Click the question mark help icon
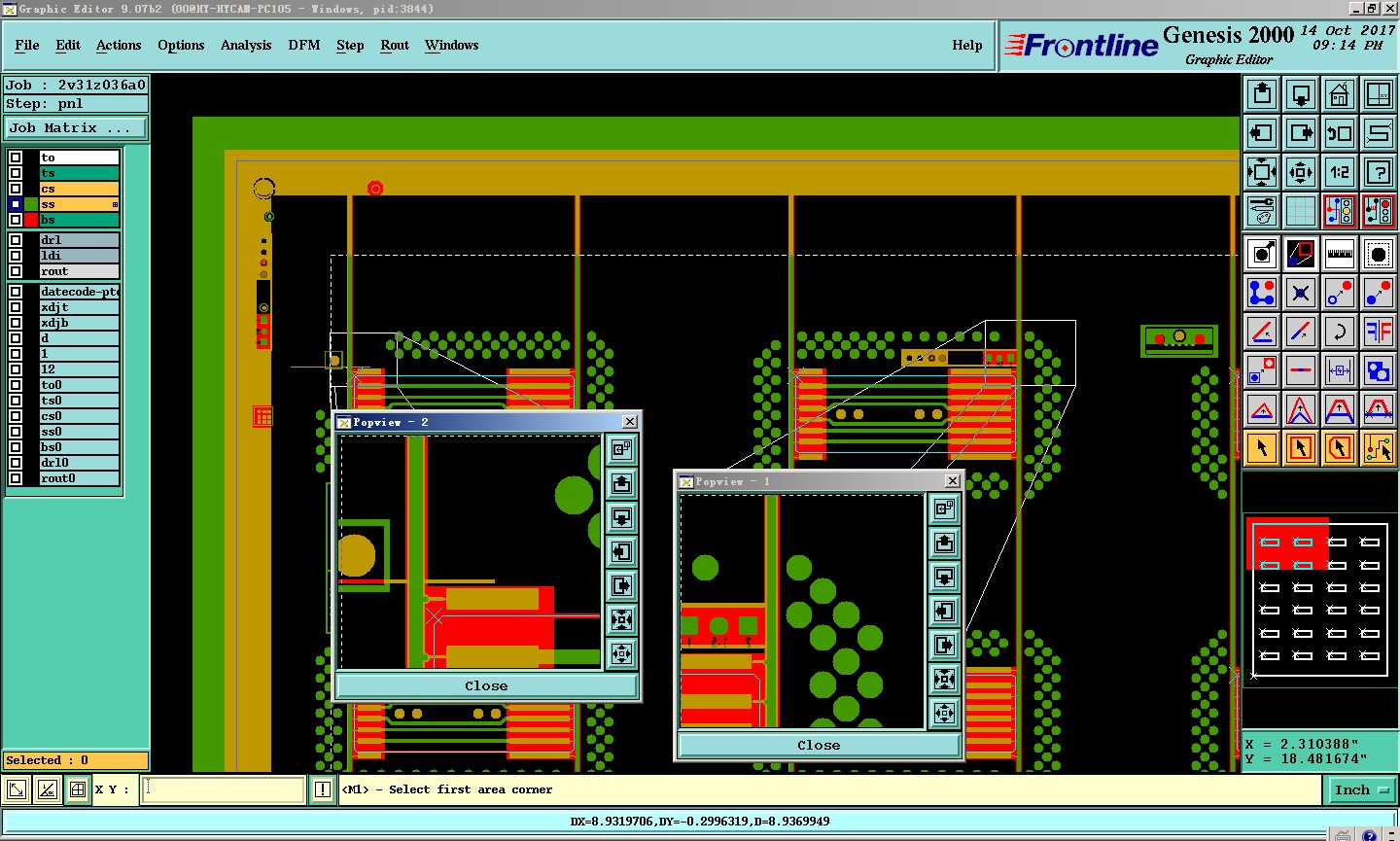 click(x=1379, y=172)
